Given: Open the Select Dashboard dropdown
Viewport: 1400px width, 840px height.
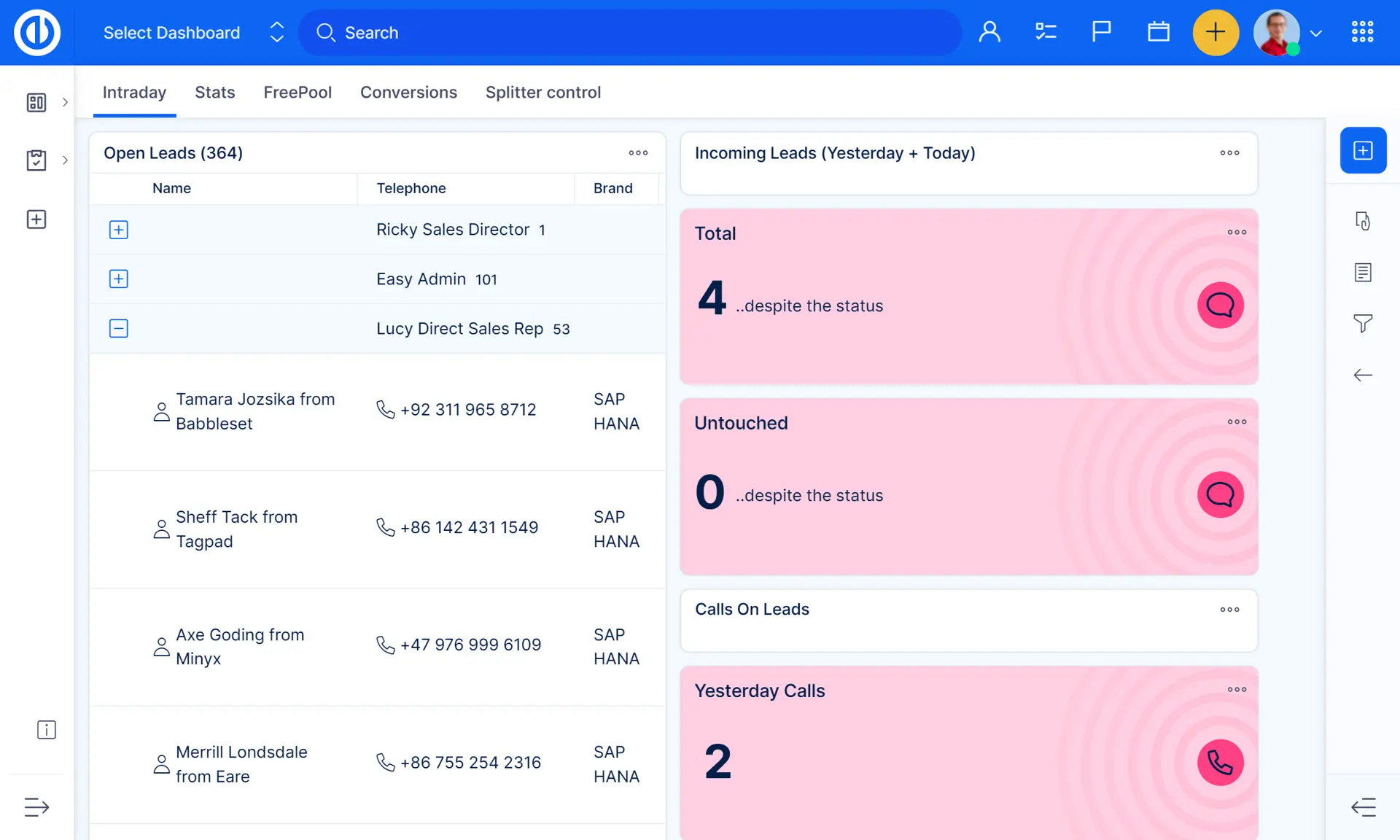Looking at the screenshot, I should pyautogui.click(x=192, y=33).
